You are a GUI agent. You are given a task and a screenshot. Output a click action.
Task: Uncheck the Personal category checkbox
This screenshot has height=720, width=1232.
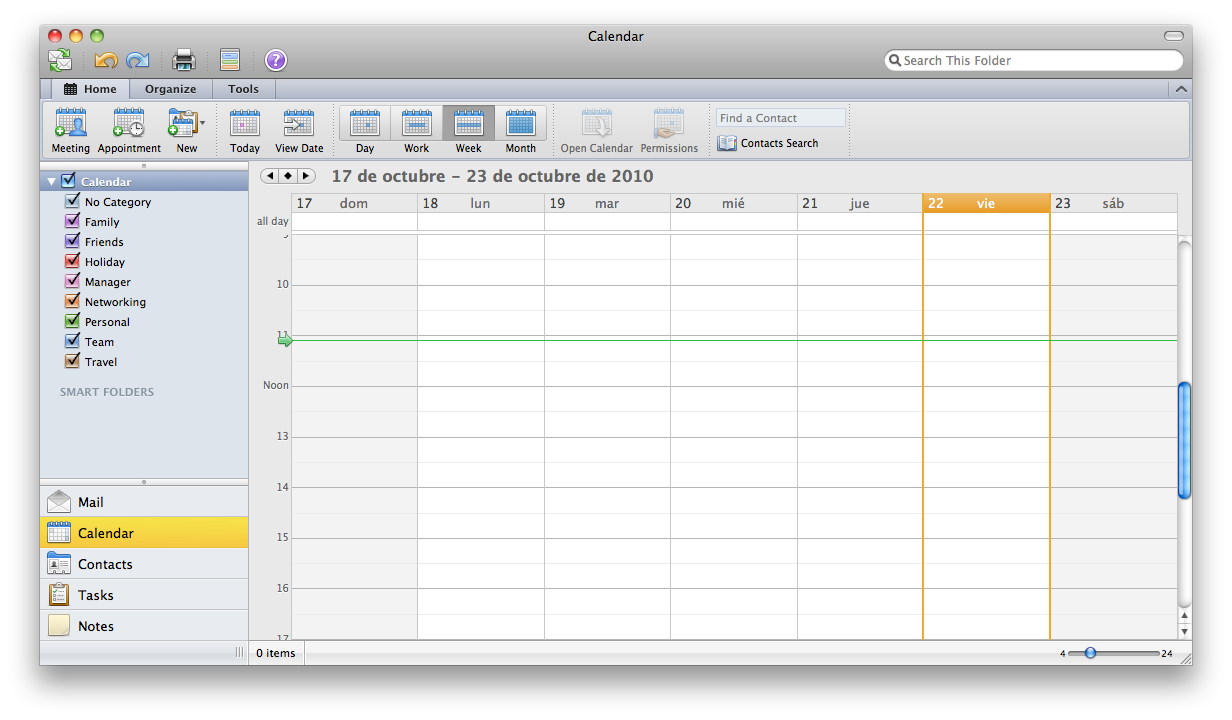point(72,321)
